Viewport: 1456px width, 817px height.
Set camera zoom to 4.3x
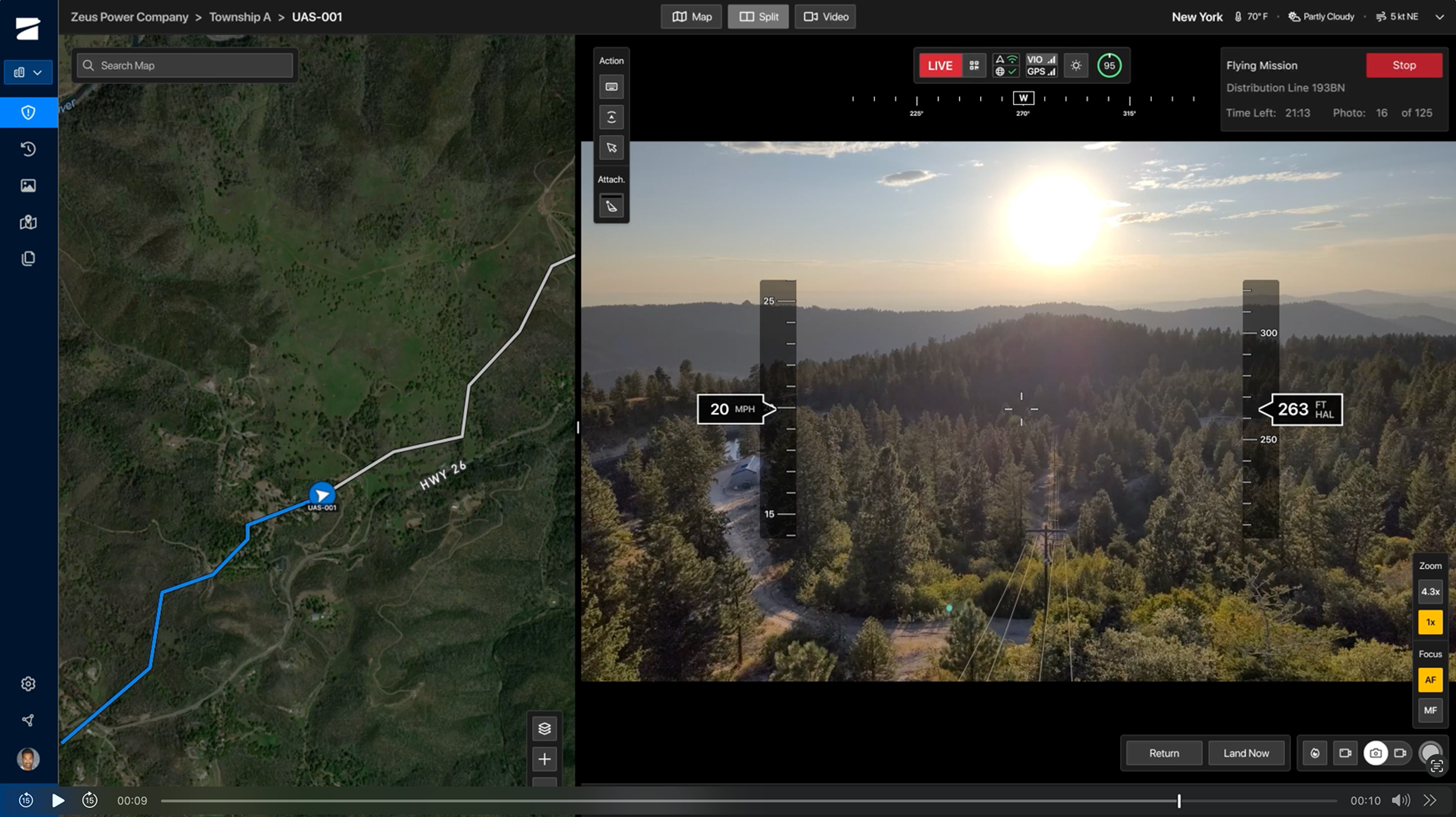(x=1430, y=591)
